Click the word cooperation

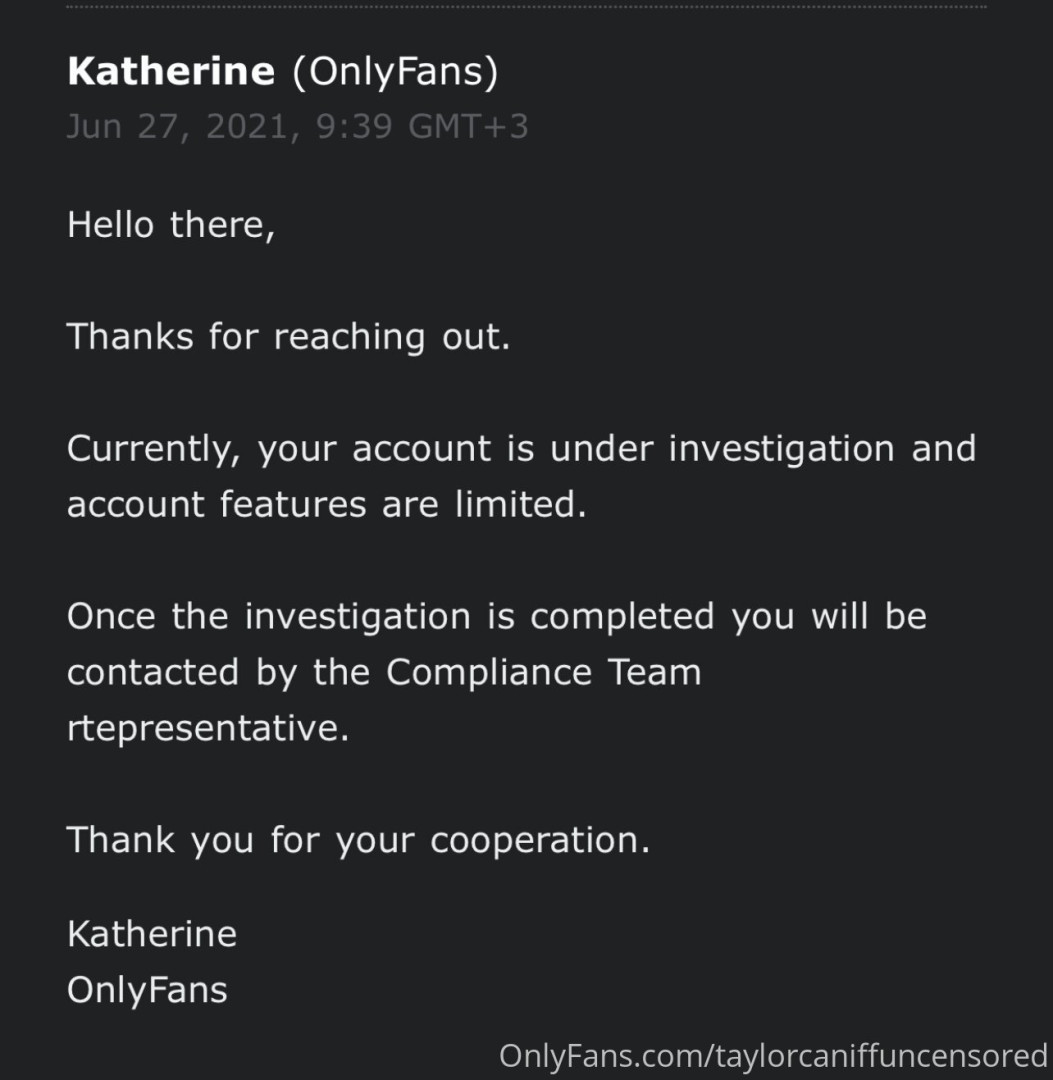pos(540,840)
